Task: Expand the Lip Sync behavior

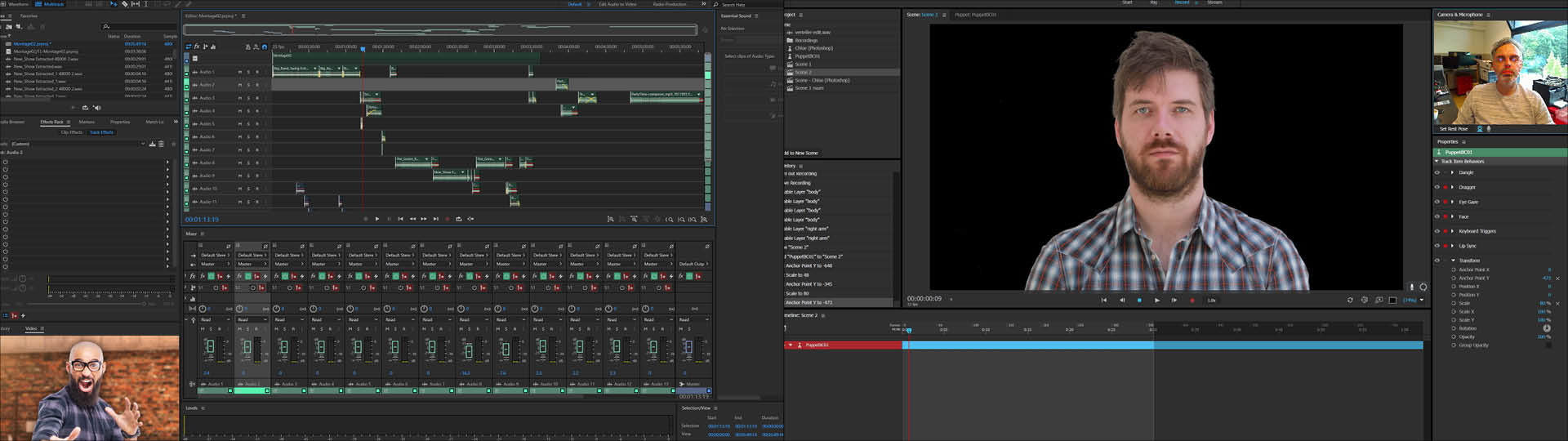Action: point(1452,246)
